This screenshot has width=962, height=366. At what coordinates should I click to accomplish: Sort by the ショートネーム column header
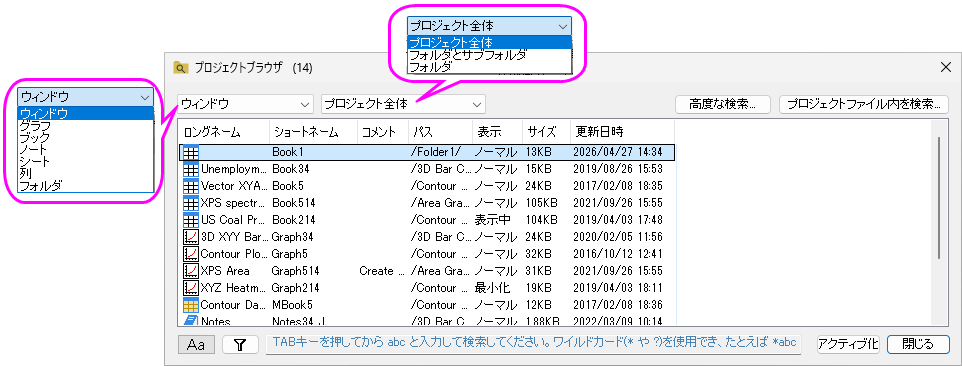[314, 131]
